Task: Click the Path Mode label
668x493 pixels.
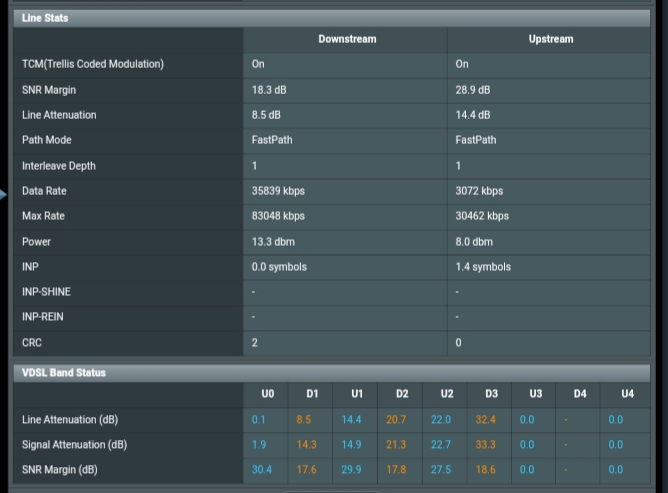Action: click(x=46, y=140)
